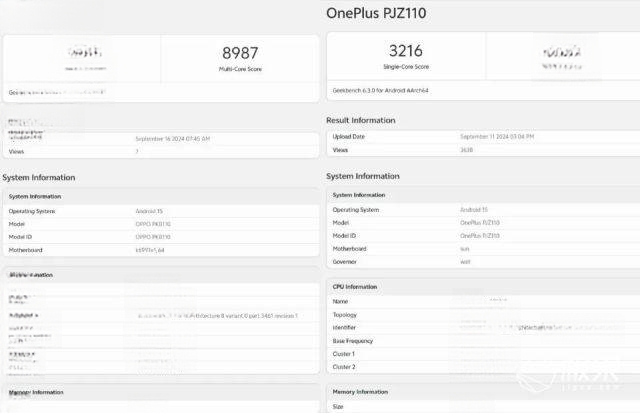Viewport: 640px width, 413px height.
Task: Click large 'System Information' heading above the OnePlus table
Action: (363, 176)
